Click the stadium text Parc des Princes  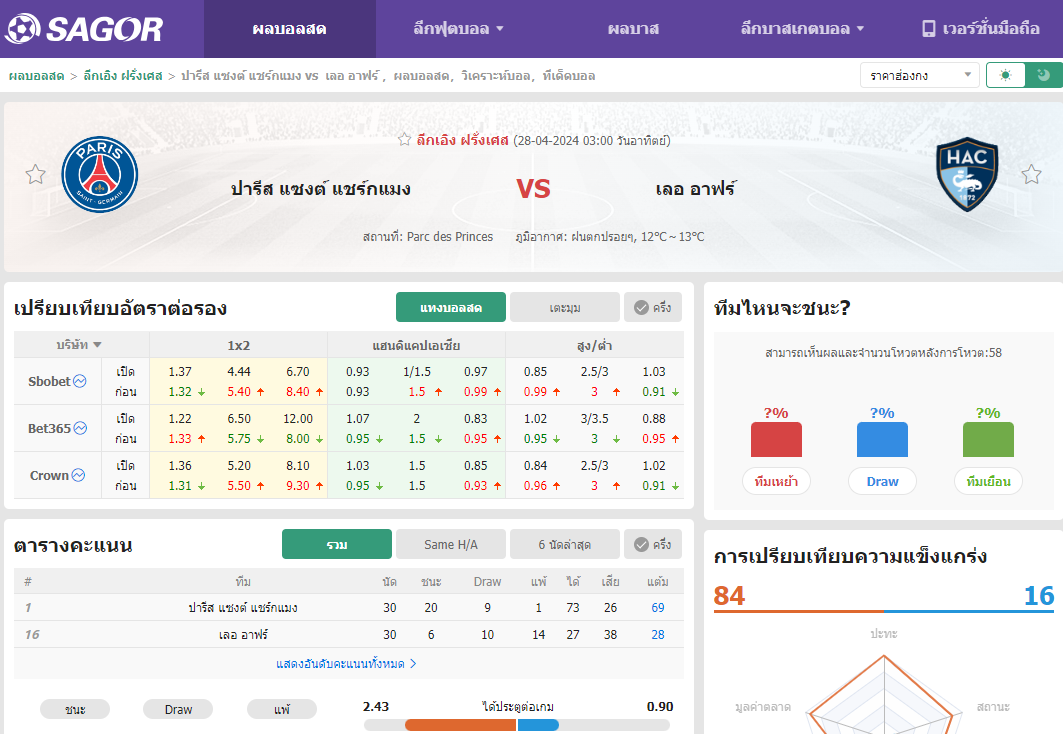click(x=450, y=237)
